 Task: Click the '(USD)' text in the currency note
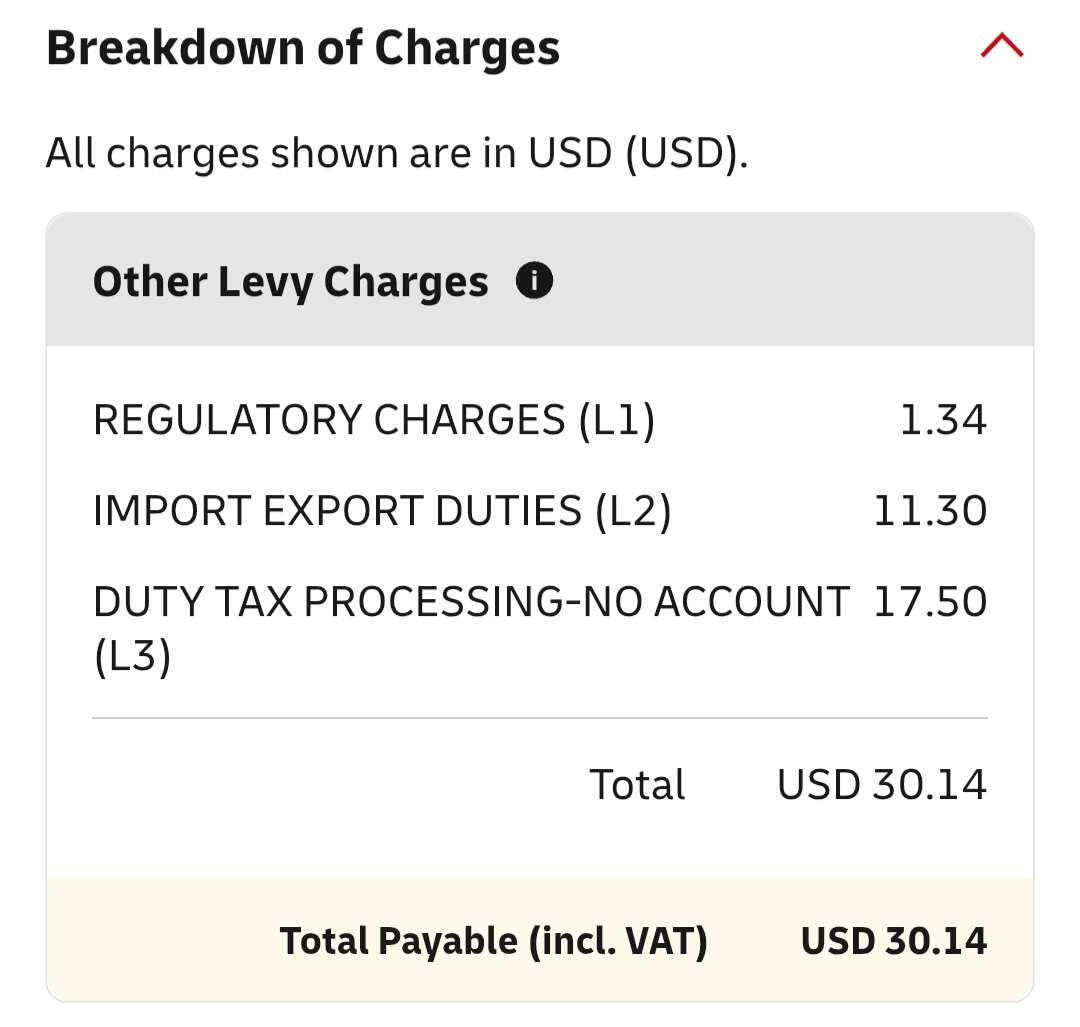click(x=685, y=154)
